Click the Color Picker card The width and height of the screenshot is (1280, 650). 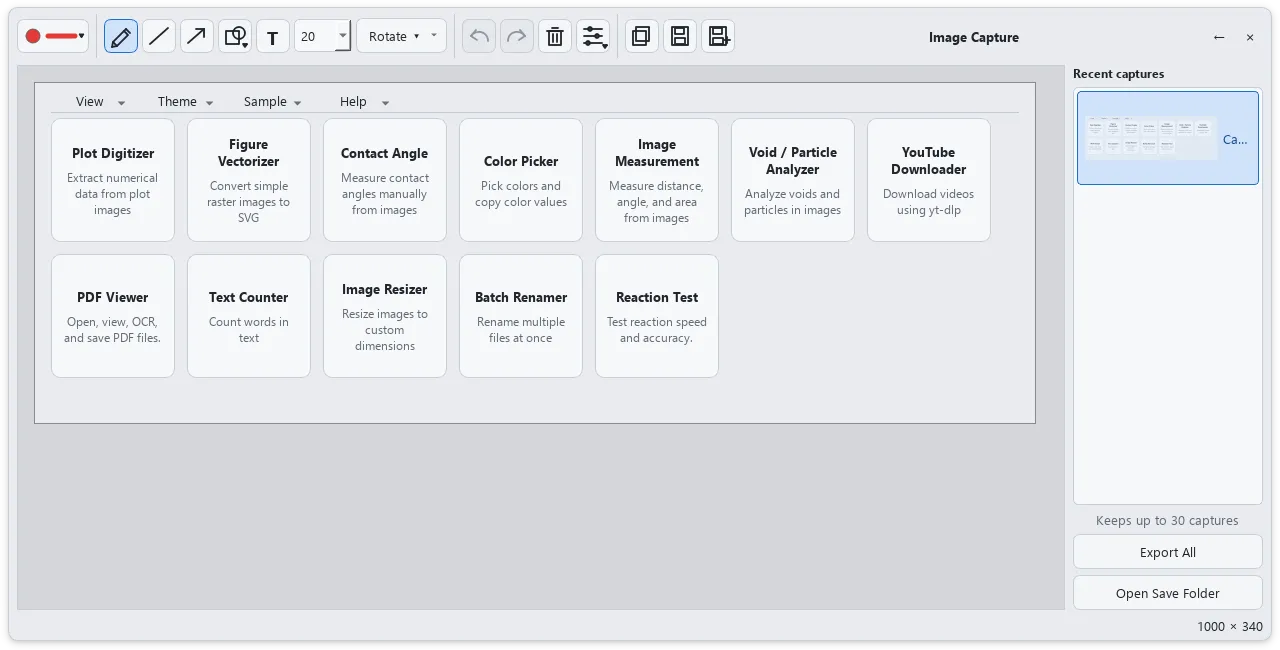(x=521, y=180)
